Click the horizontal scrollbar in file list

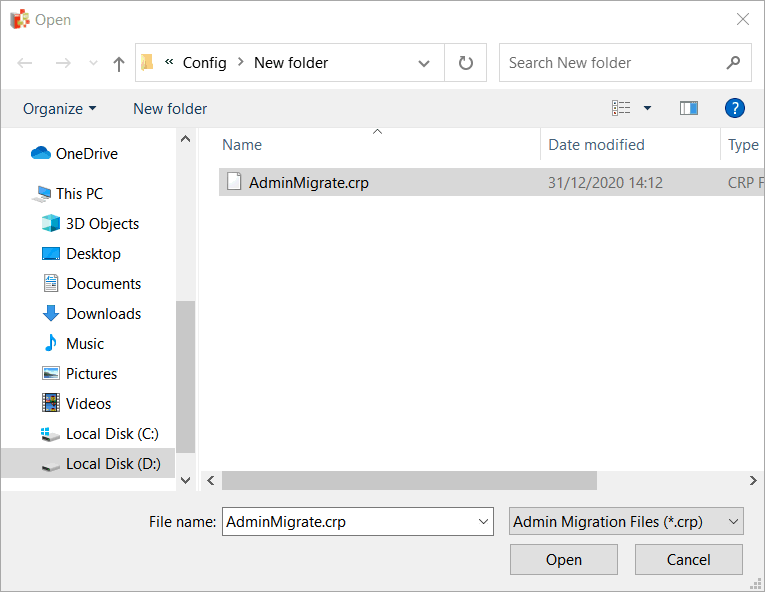point(409,481)
